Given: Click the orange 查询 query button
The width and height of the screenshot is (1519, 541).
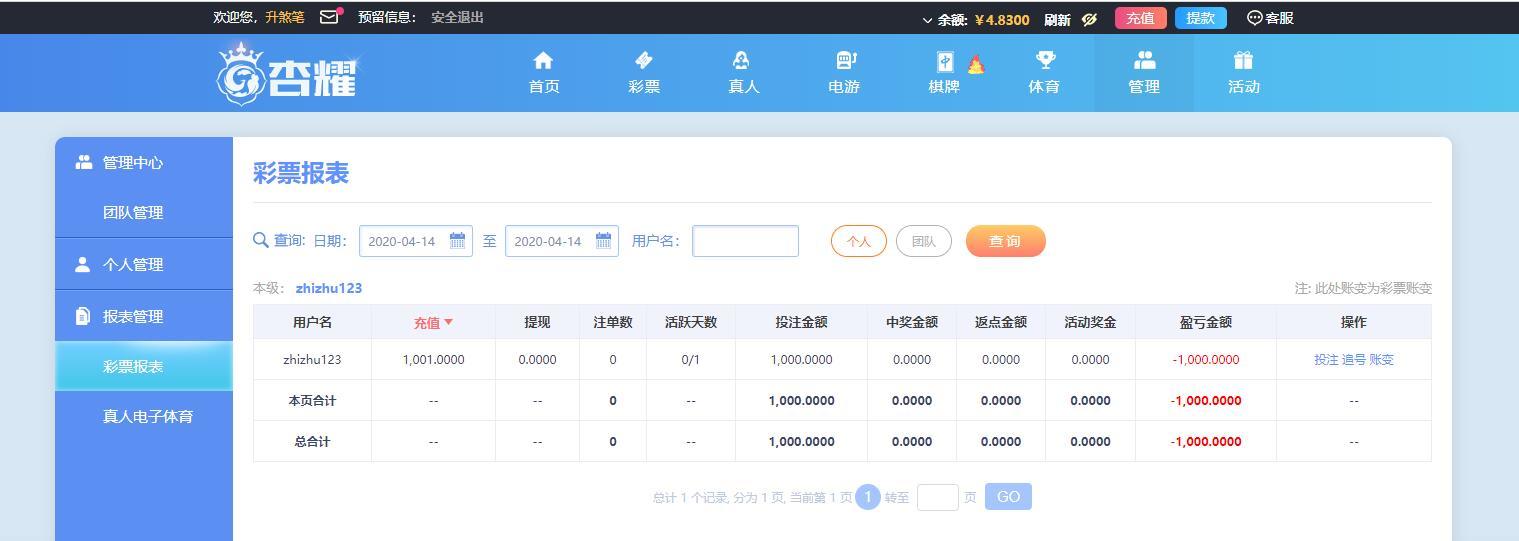Looking at the screenshot, I should 1005,241.
